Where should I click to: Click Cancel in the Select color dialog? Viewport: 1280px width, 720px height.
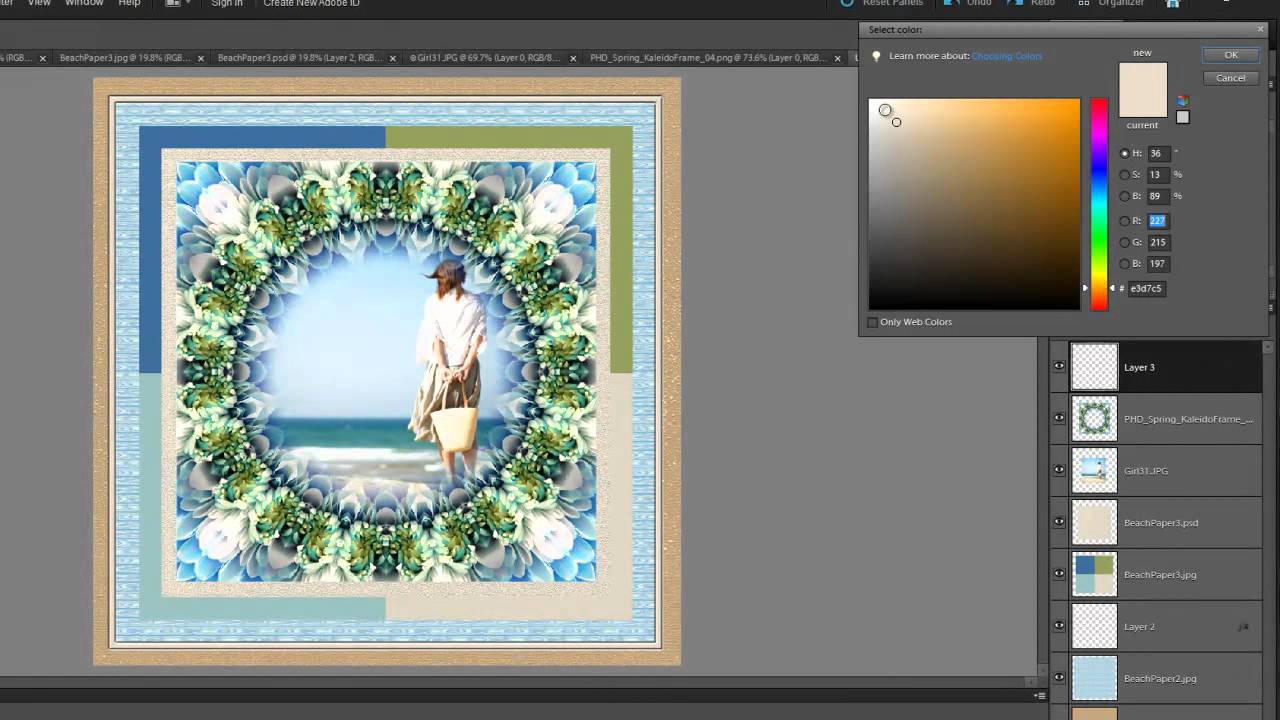(x=1231, y=78)
